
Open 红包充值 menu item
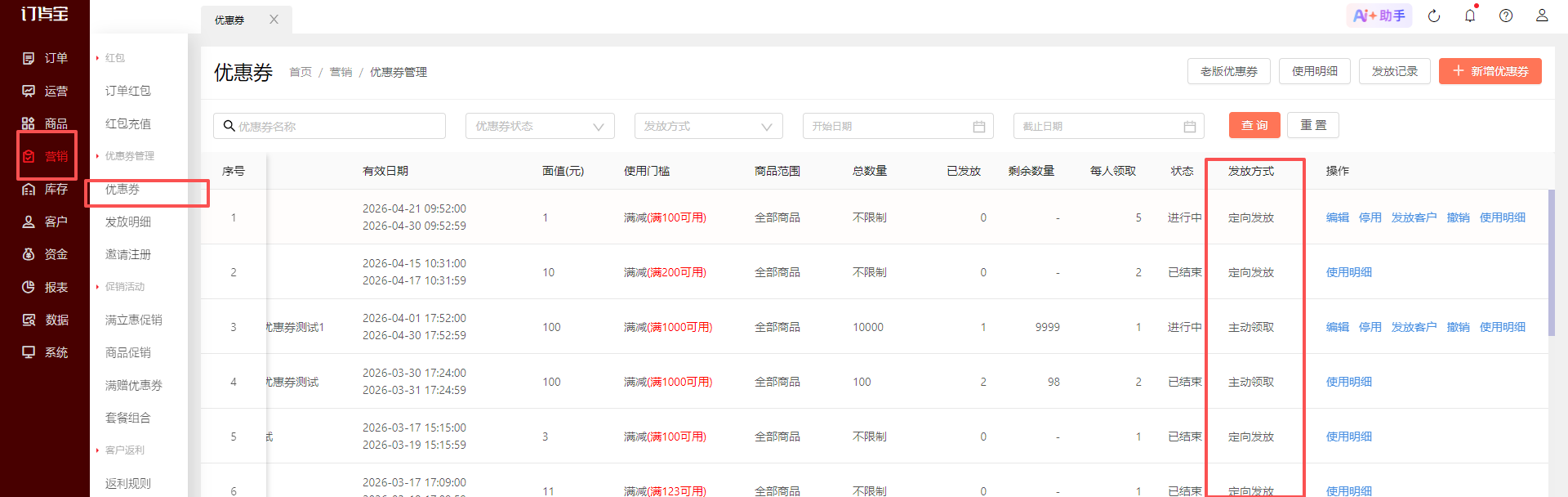tap(128, 123)
